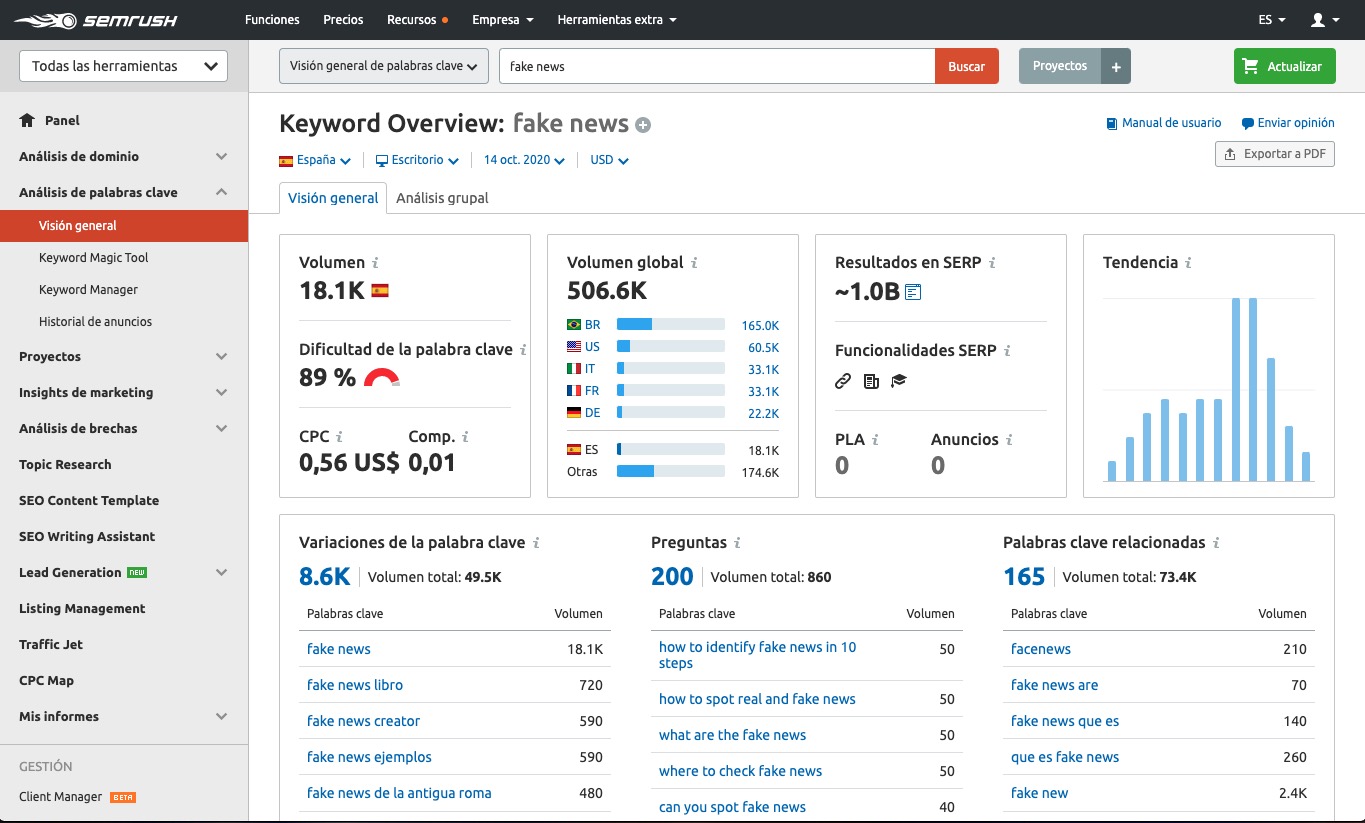Screen dimensions: 1365x823
Task: Open the USD currency dropdown
Action: point(608,160)
